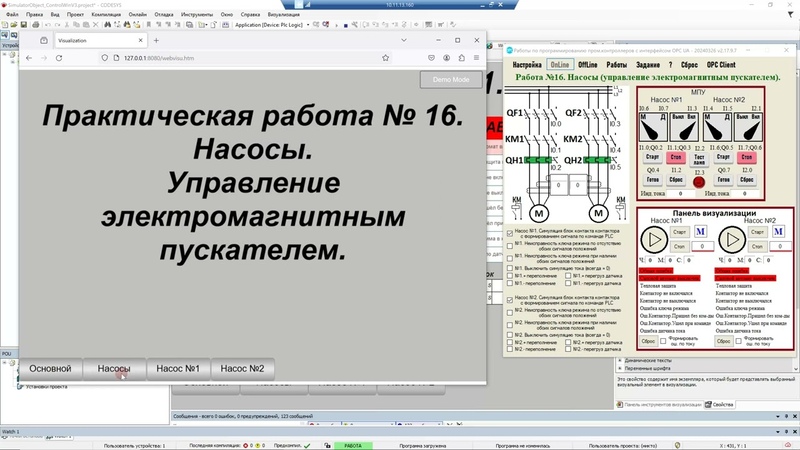Tick the №2 + перегруз датчика checkbox
This screenshot has width=800, height=450.
click(x=568, y=342)
